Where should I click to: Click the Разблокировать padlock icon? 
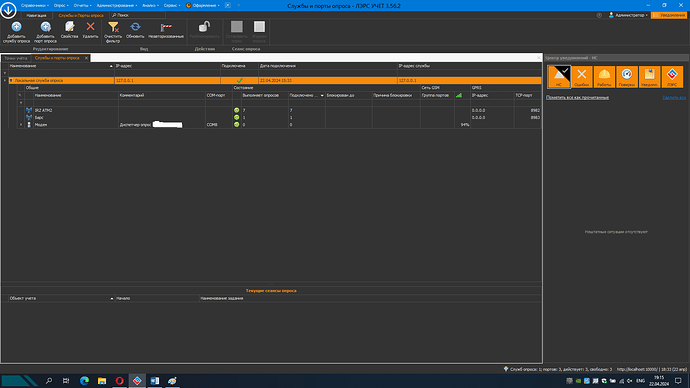point(204,27)
